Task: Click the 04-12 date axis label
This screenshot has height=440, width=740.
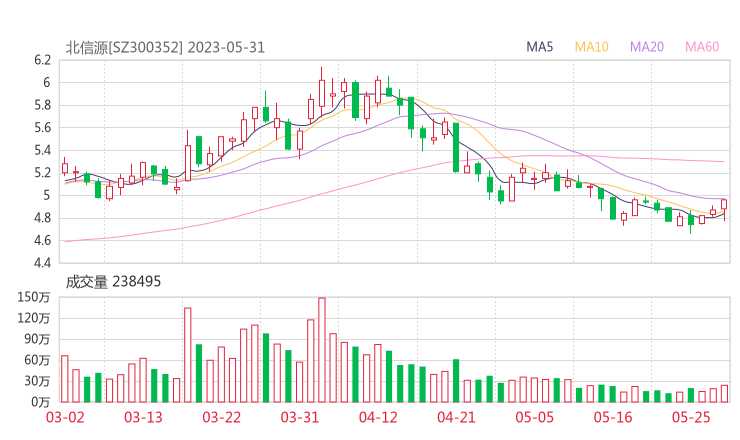Action: [378, 417]
